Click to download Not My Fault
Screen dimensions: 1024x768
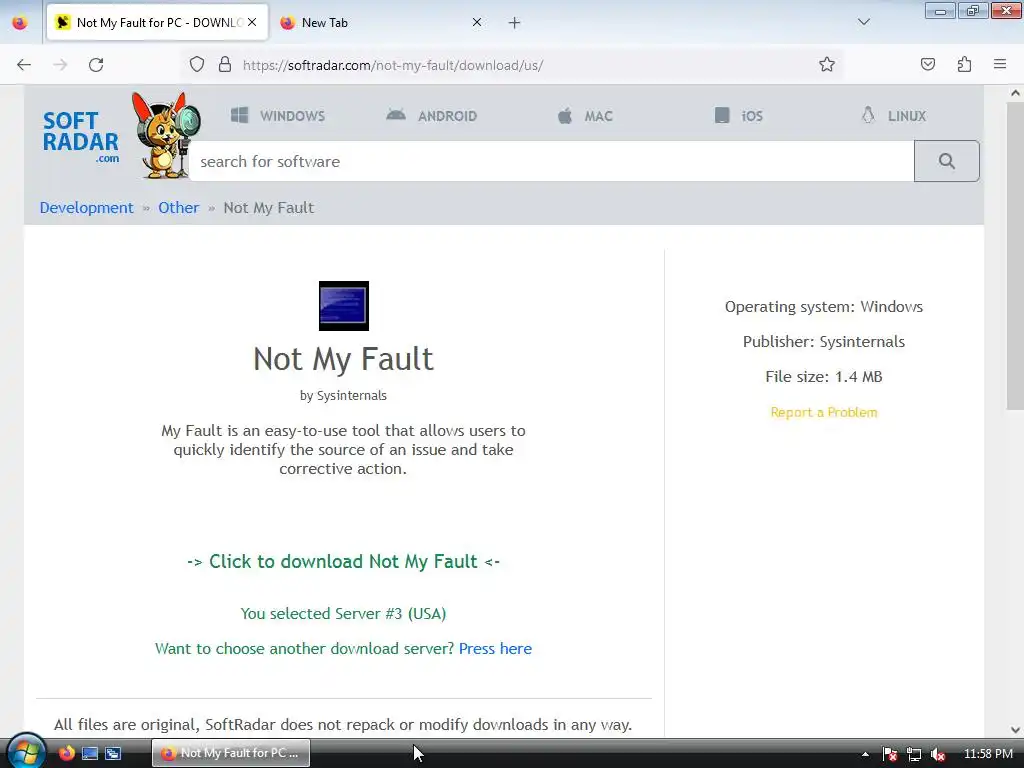(344, 562)
